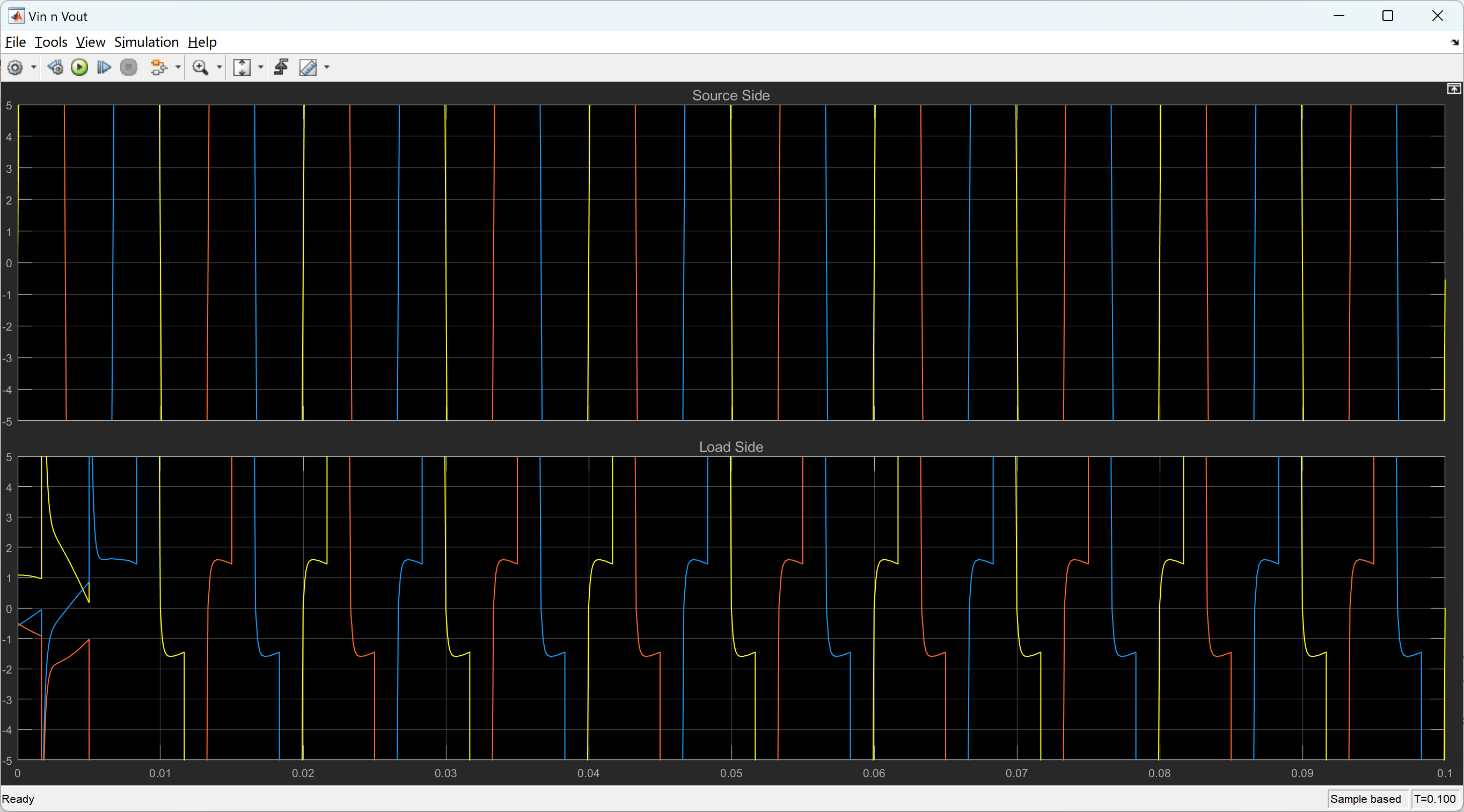The height and width of the screenshot is (812, 1464).
Task: Open scope configuration properties gear
Action: [16, 68]
